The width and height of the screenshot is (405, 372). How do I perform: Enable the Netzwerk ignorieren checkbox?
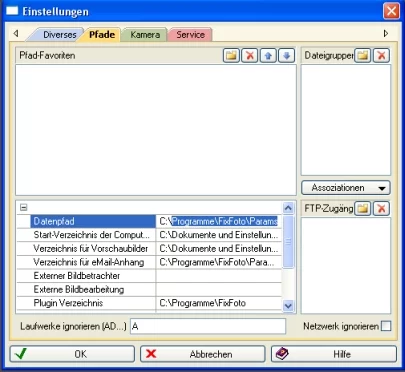[386, 326]
